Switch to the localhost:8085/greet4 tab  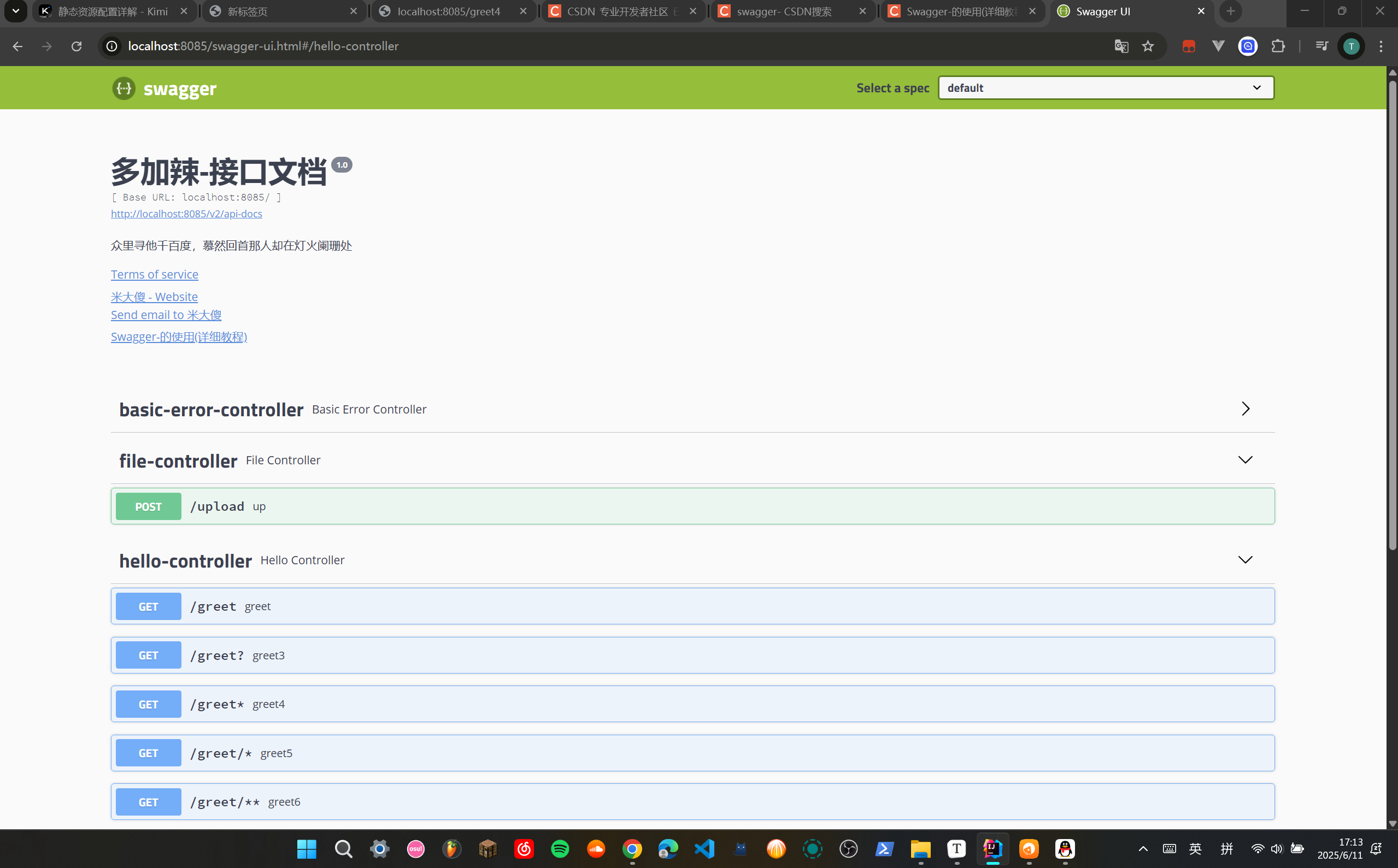[x=448, y=11]
